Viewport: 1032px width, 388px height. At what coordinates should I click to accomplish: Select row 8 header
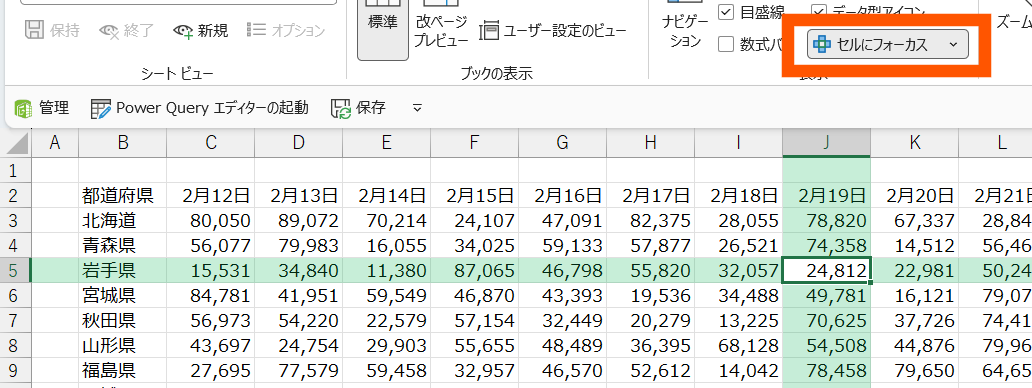pyautogui.click(x=15, y=345)
